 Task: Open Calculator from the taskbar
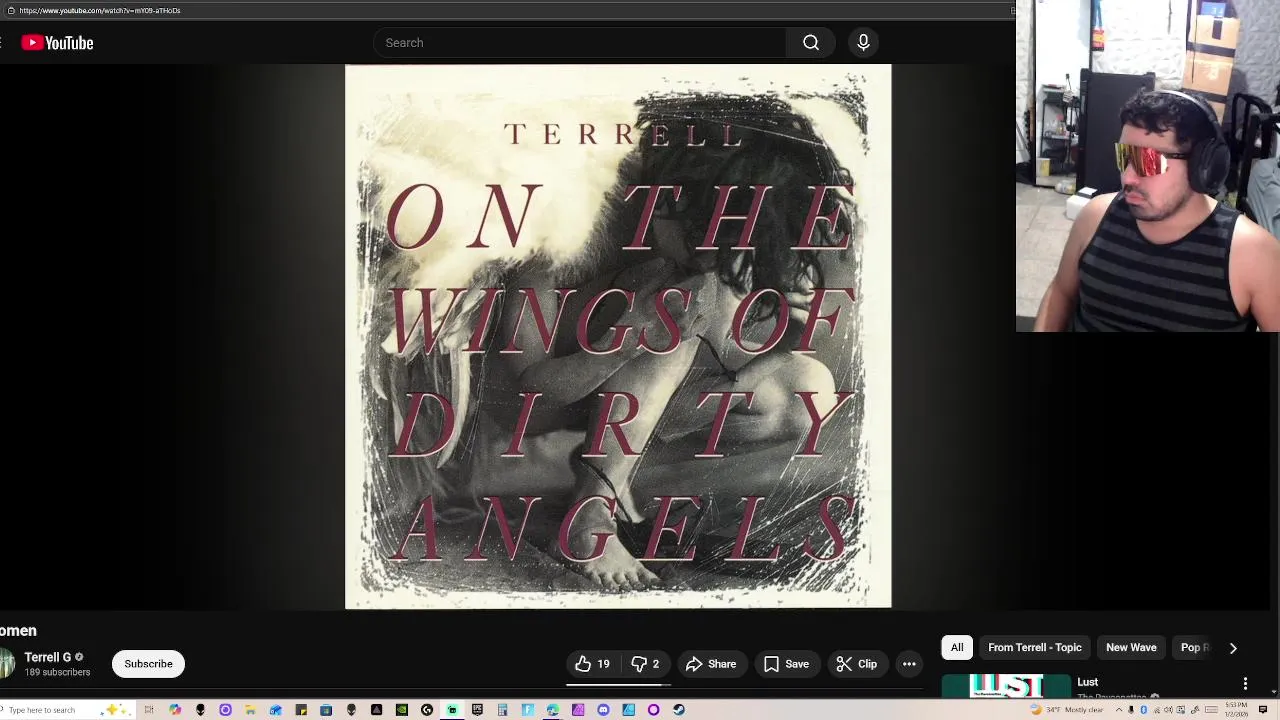pyautogui.click(x=502, y=710)
